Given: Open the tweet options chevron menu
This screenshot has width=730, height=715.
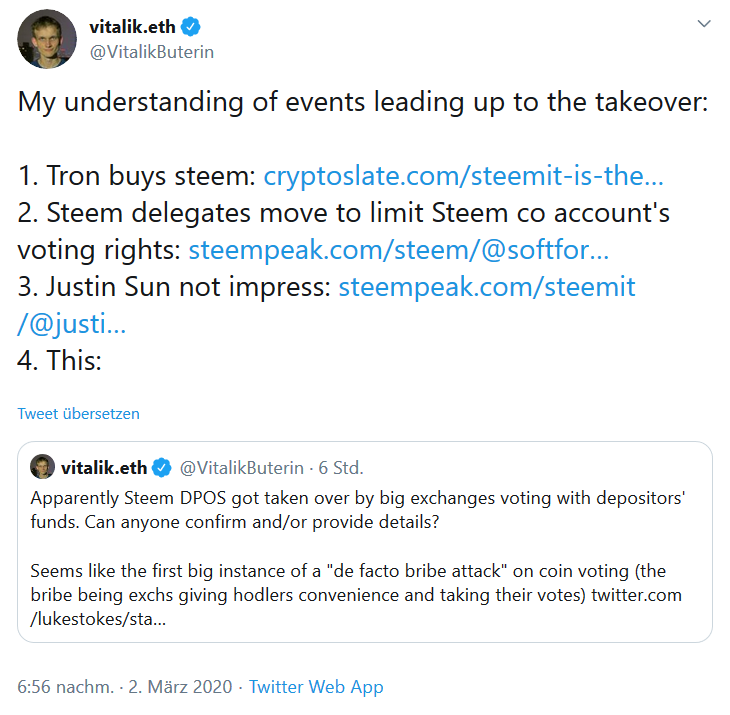Looking at the screenshot, I should click(x=704, y=22).
